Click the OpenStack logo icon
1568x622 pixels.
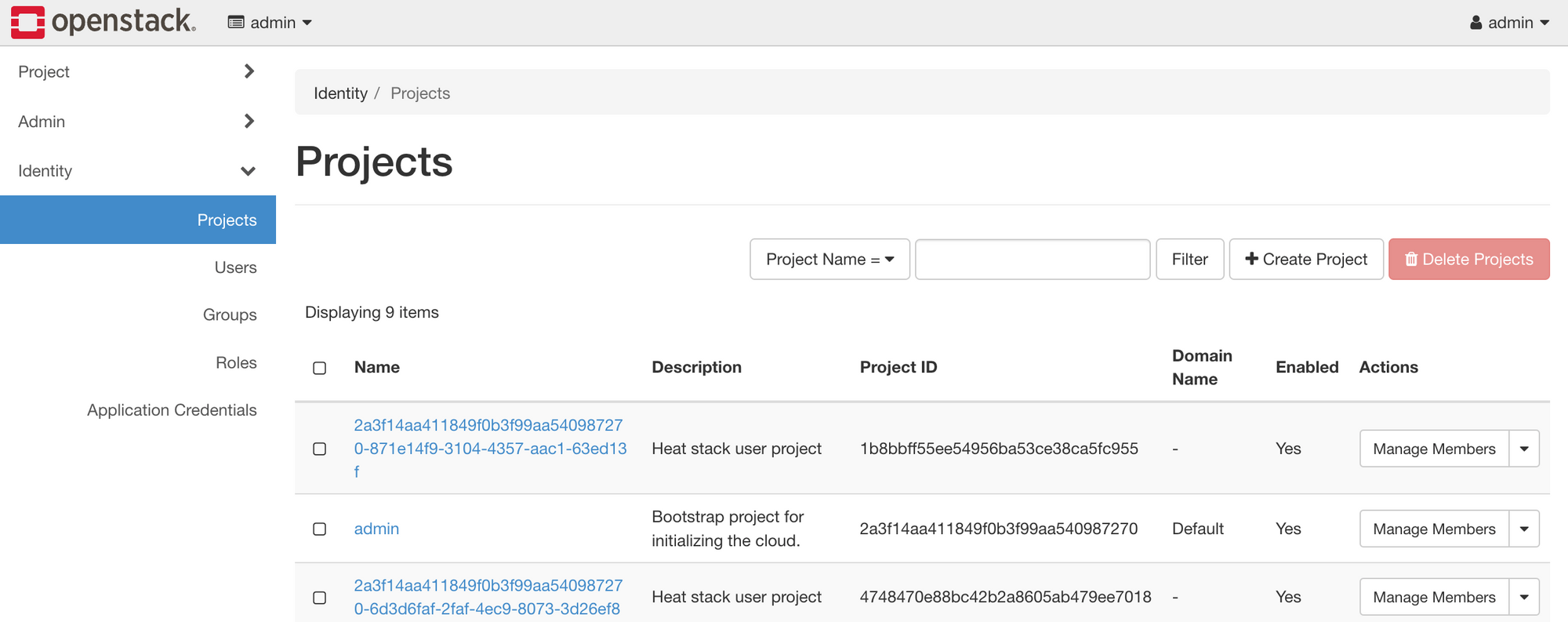tap(27, 22)
